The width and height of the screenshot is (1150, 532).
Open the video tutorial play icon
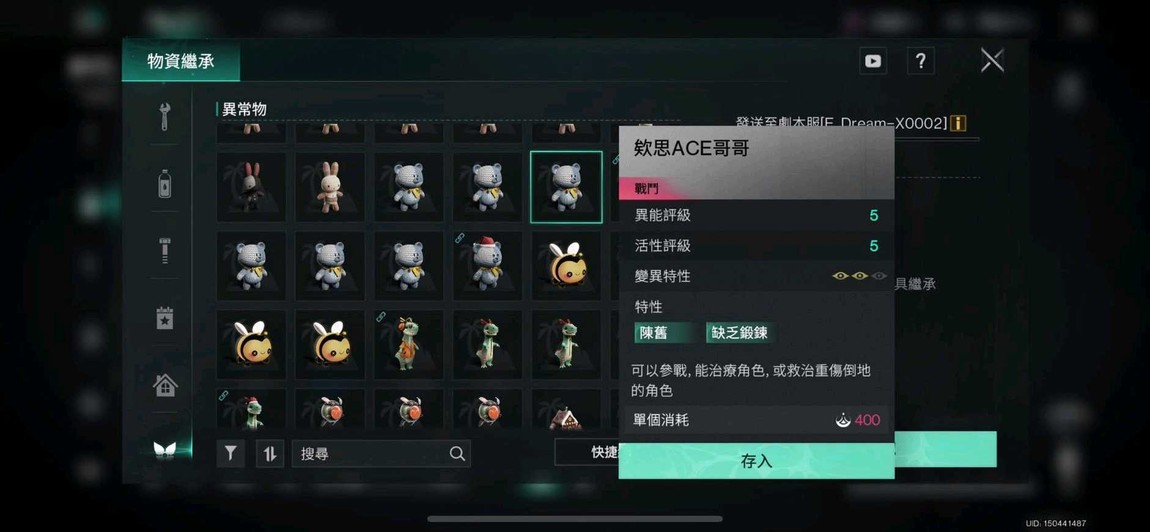coord(873,61)
